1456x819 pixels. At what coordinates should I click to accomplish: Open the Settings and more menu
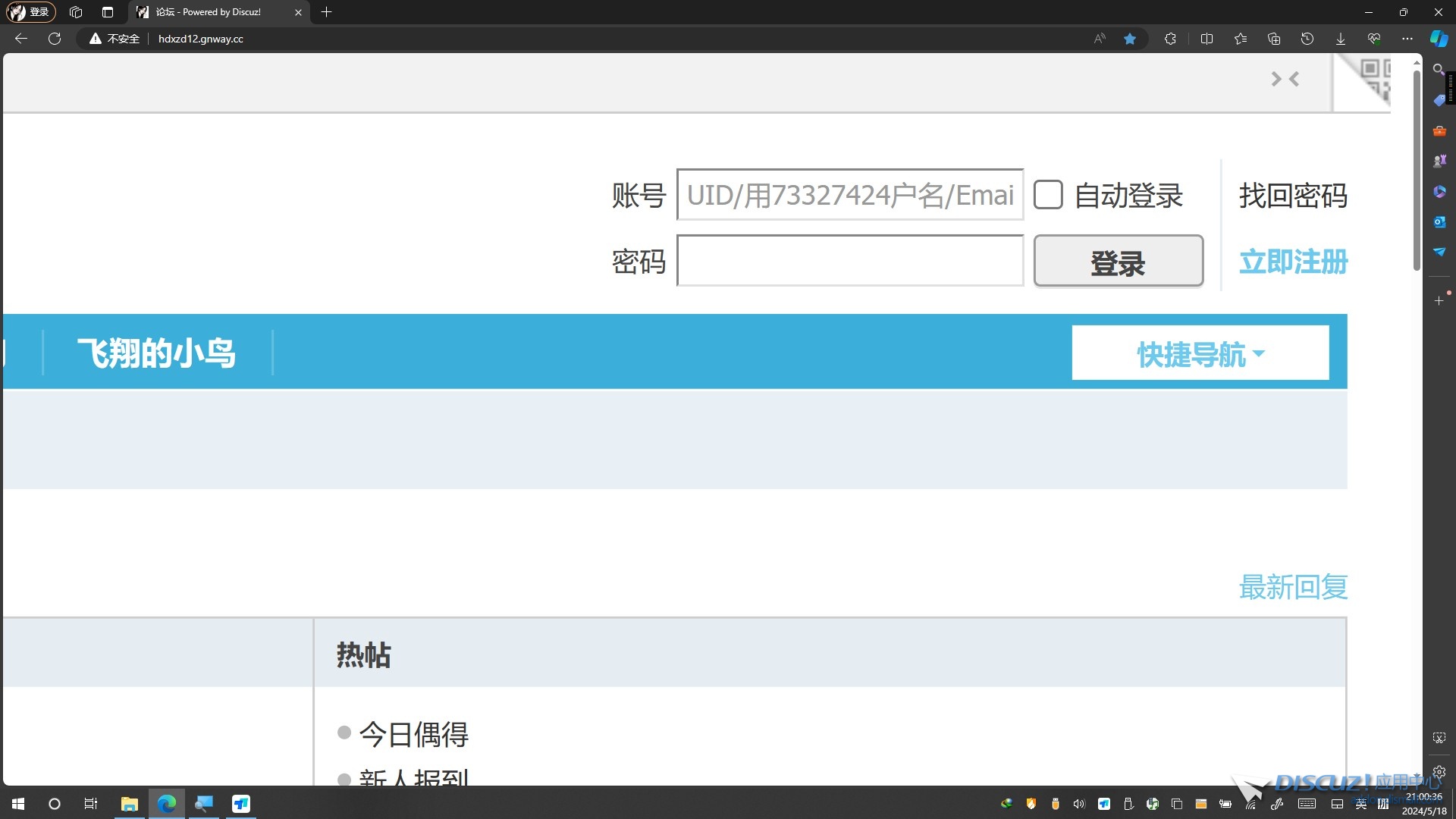point(1407,39)
